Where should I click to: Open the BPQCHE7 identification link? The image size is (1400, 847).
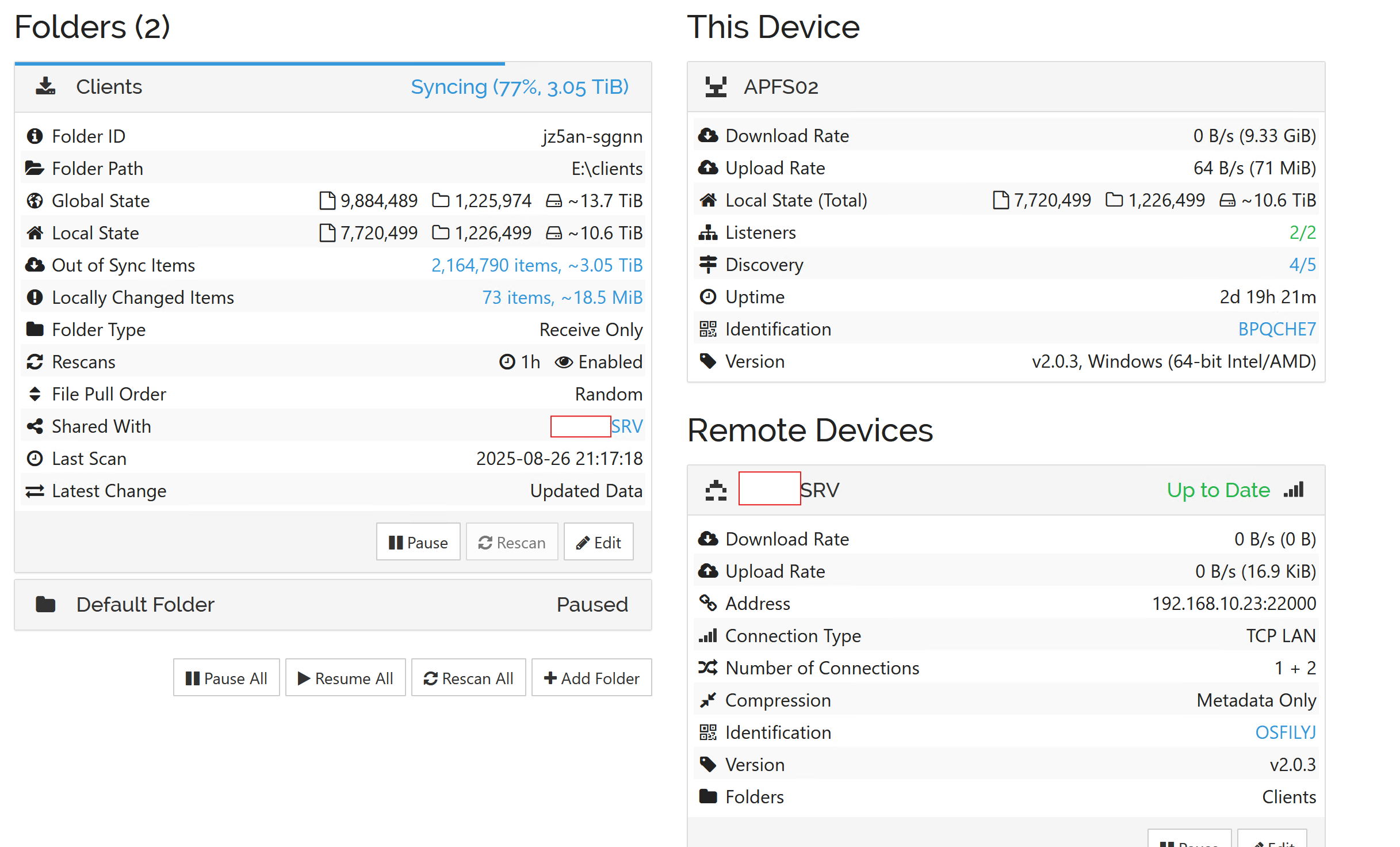coord(1276,329)
